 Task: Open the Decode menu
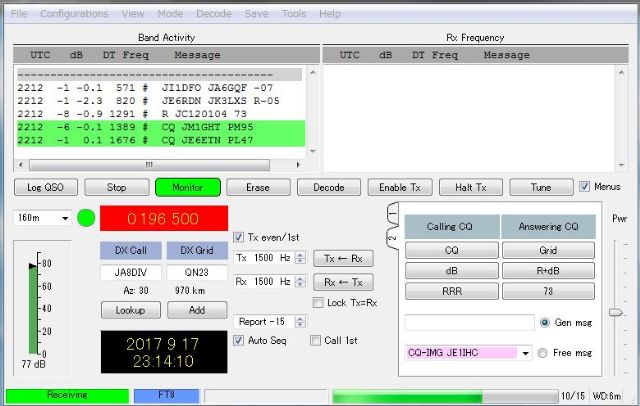click(x=213, y=14)
